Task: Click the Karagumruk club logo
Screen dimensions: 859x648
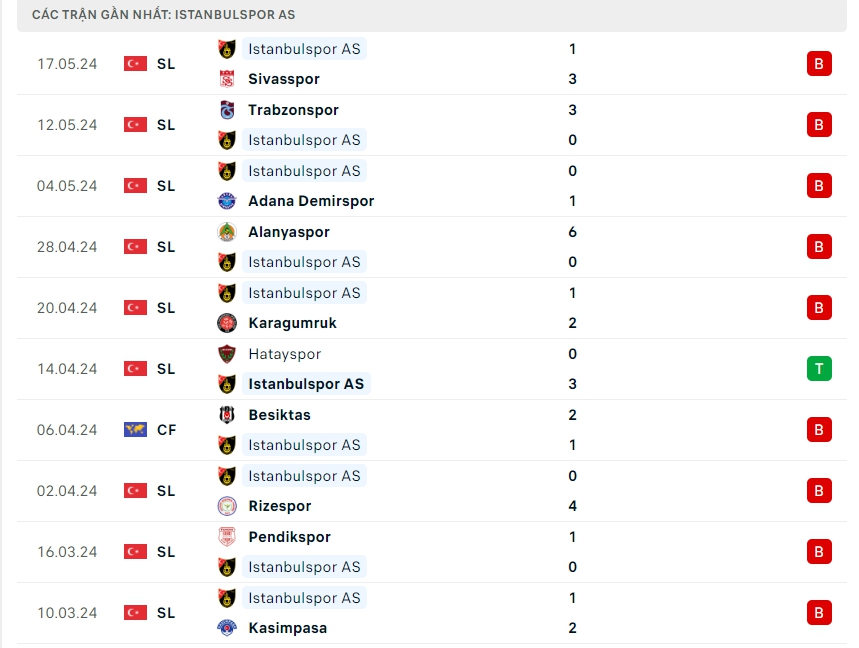Action: click(x=227, y=323)
